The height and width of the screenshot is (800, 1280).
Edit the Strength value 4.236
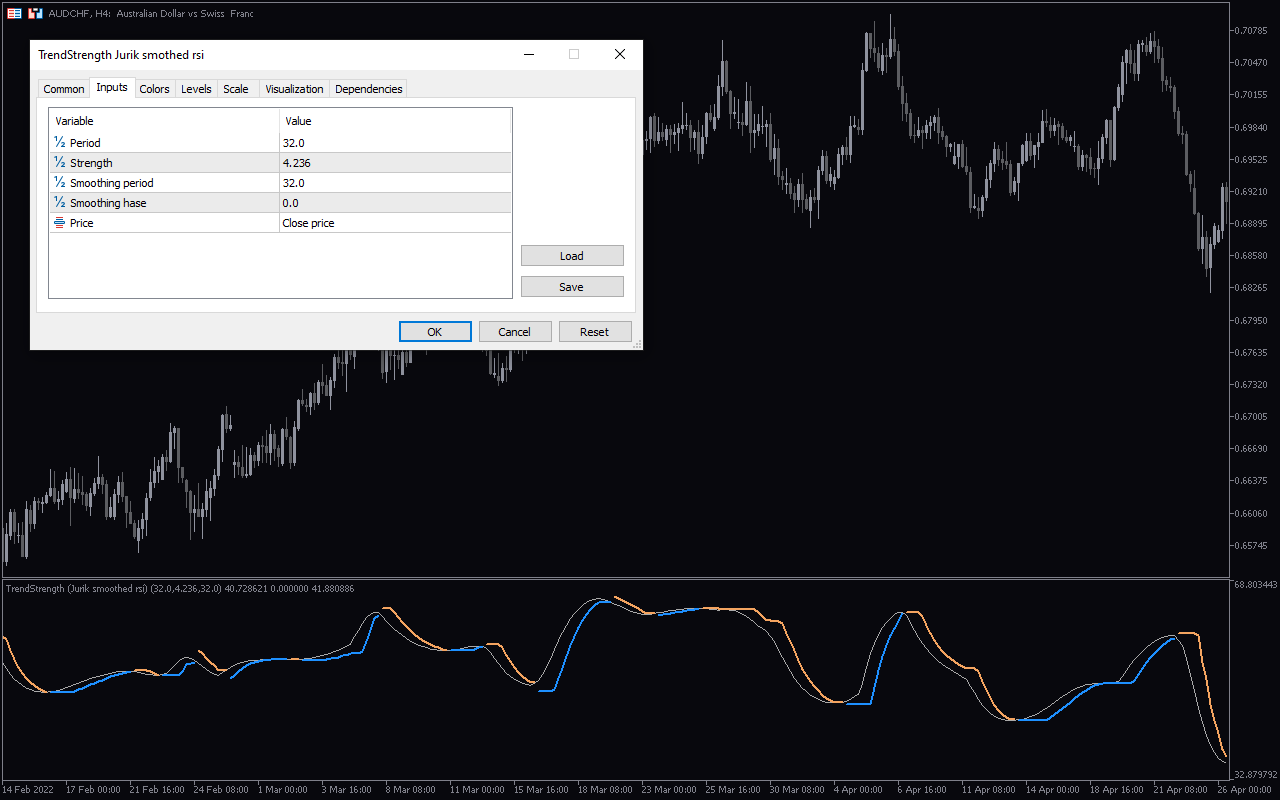[x=395, y=163]
